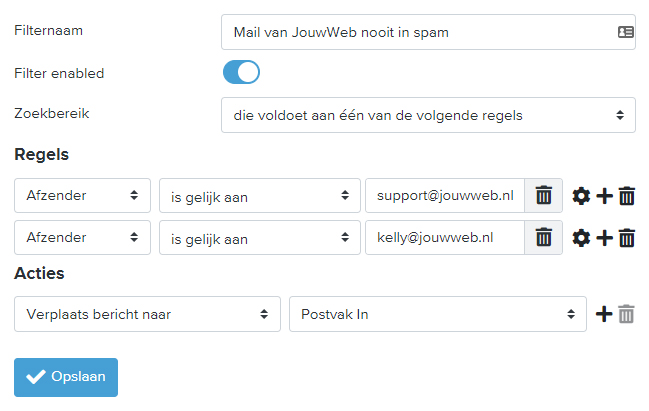
Task: Add a rule after the support@jouwweb.nl row
Action: coord(604,196)
